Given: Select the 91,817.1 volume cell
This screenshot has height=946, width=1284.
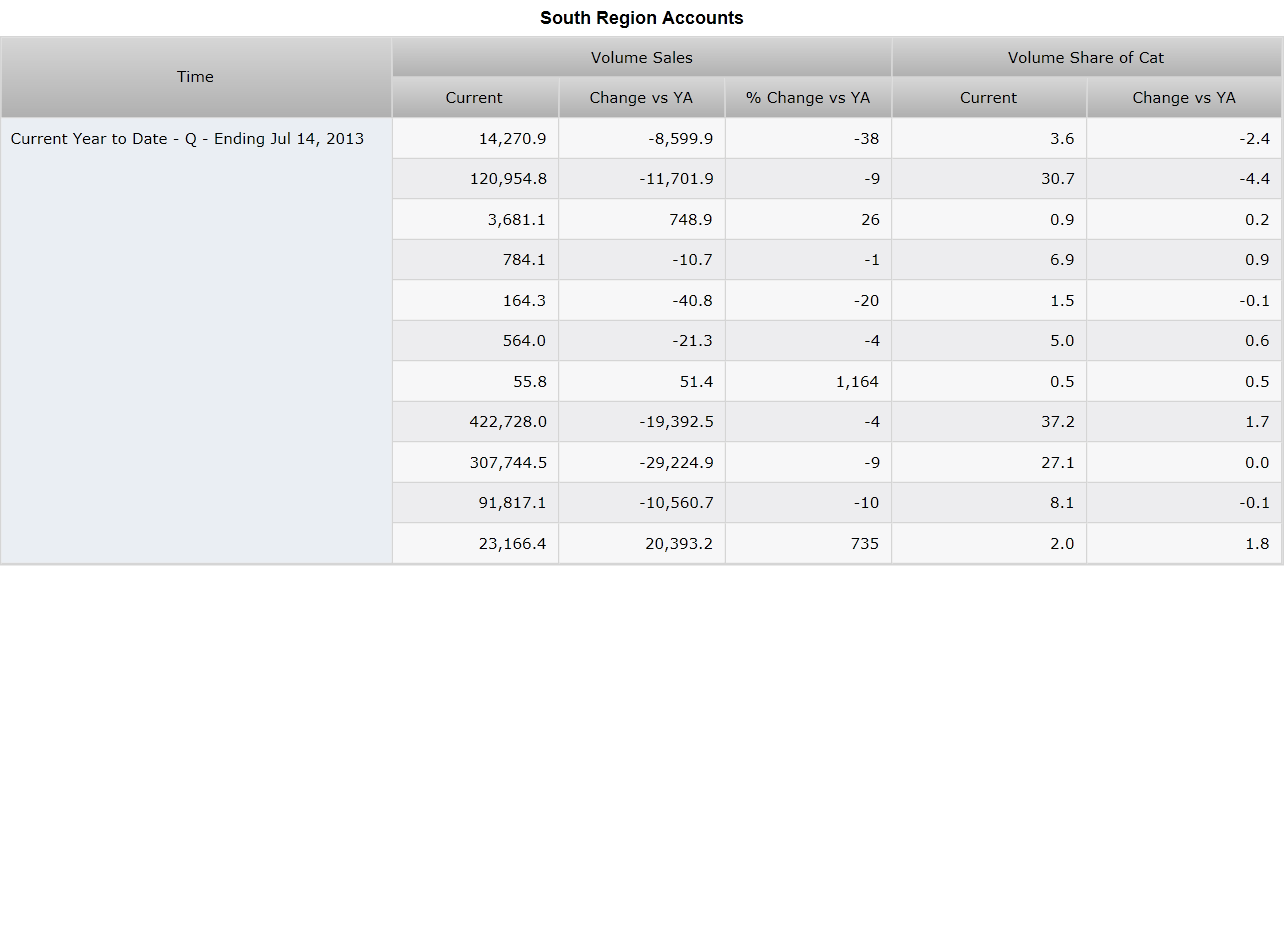Looking at the screenshot, I should point(475,503).
